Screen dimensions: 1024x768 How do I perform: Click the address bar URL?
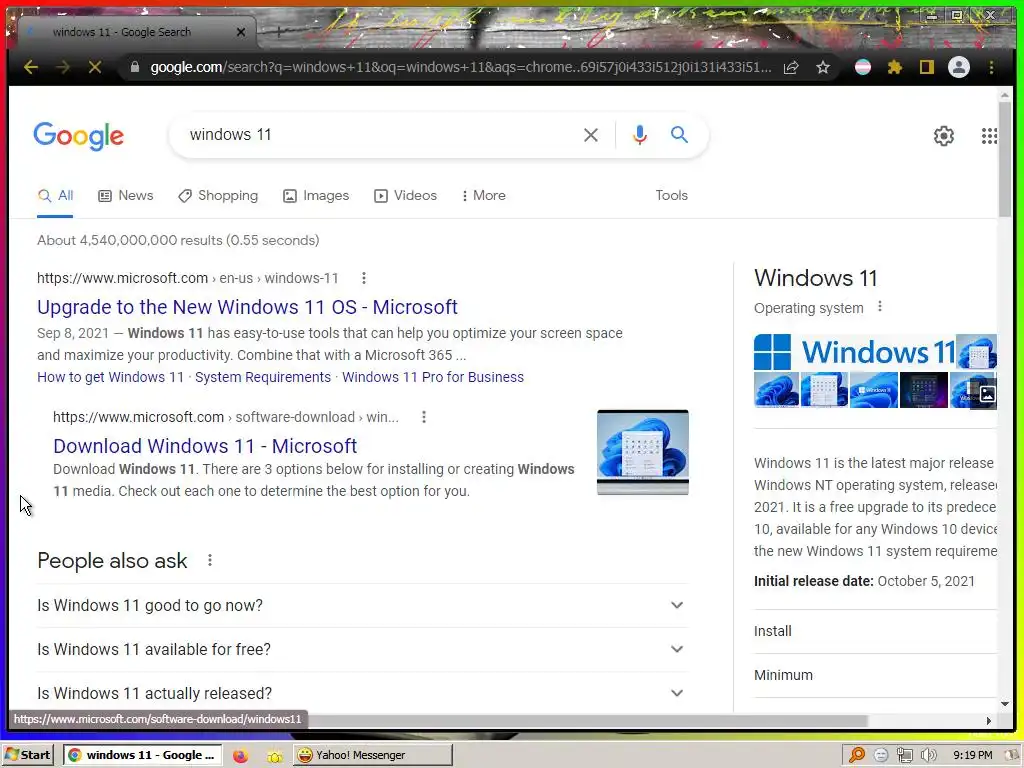pyautogui.click(x=460, y=67)
